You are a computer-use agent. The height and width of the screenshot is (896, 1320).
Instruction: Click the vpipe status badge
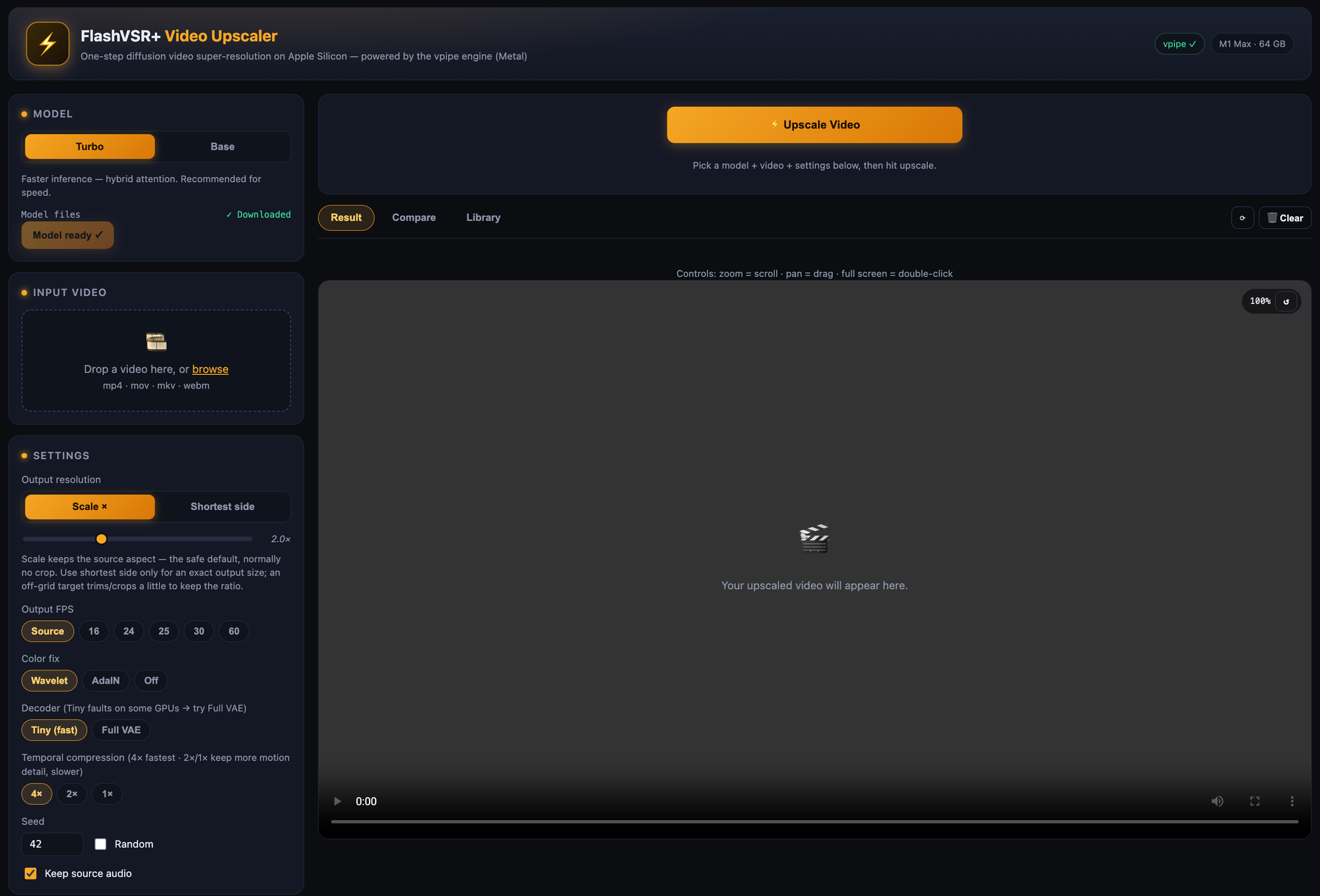(x=1179, y=44)
